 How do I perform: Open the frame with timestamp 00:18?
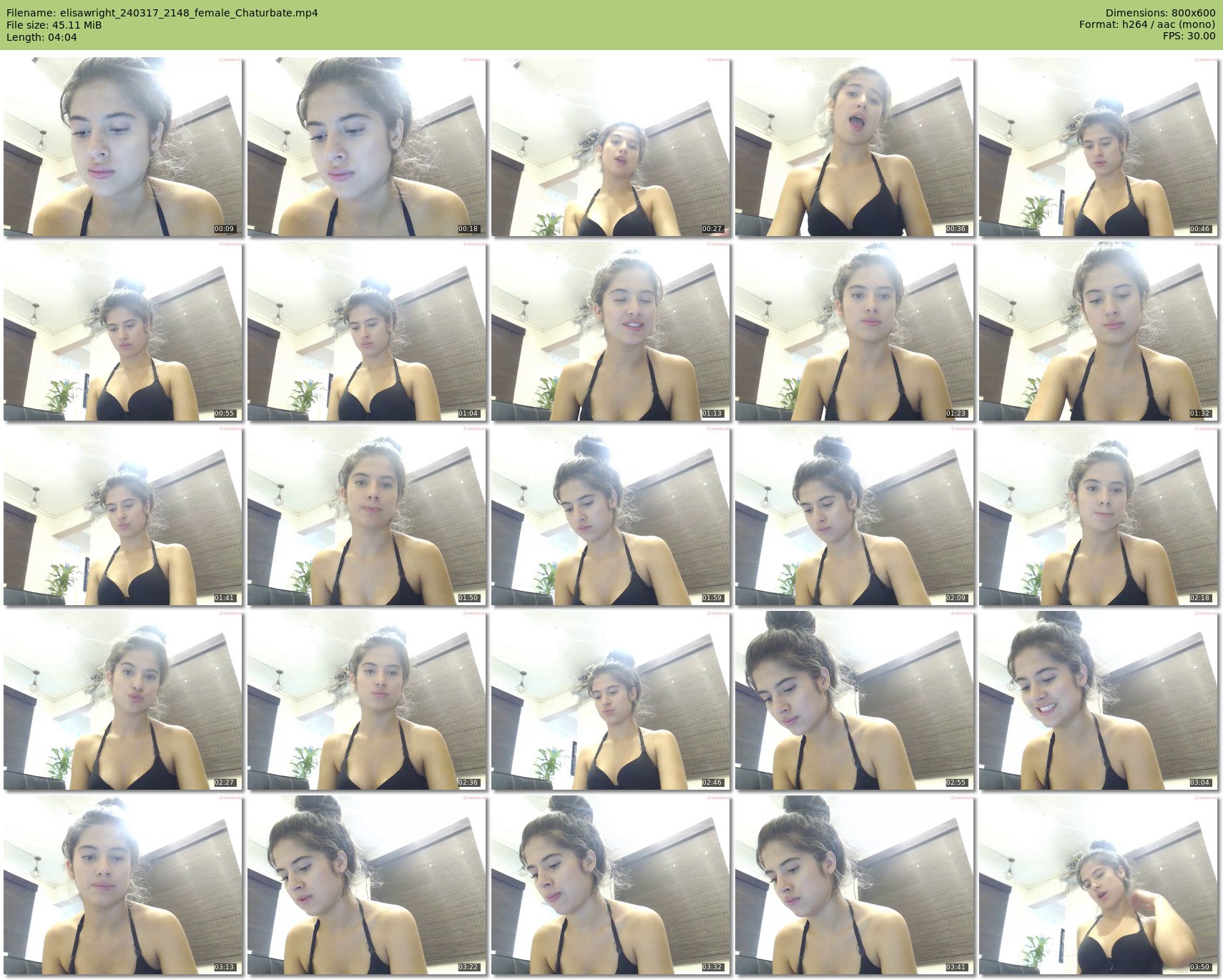(x=367, y=147)
